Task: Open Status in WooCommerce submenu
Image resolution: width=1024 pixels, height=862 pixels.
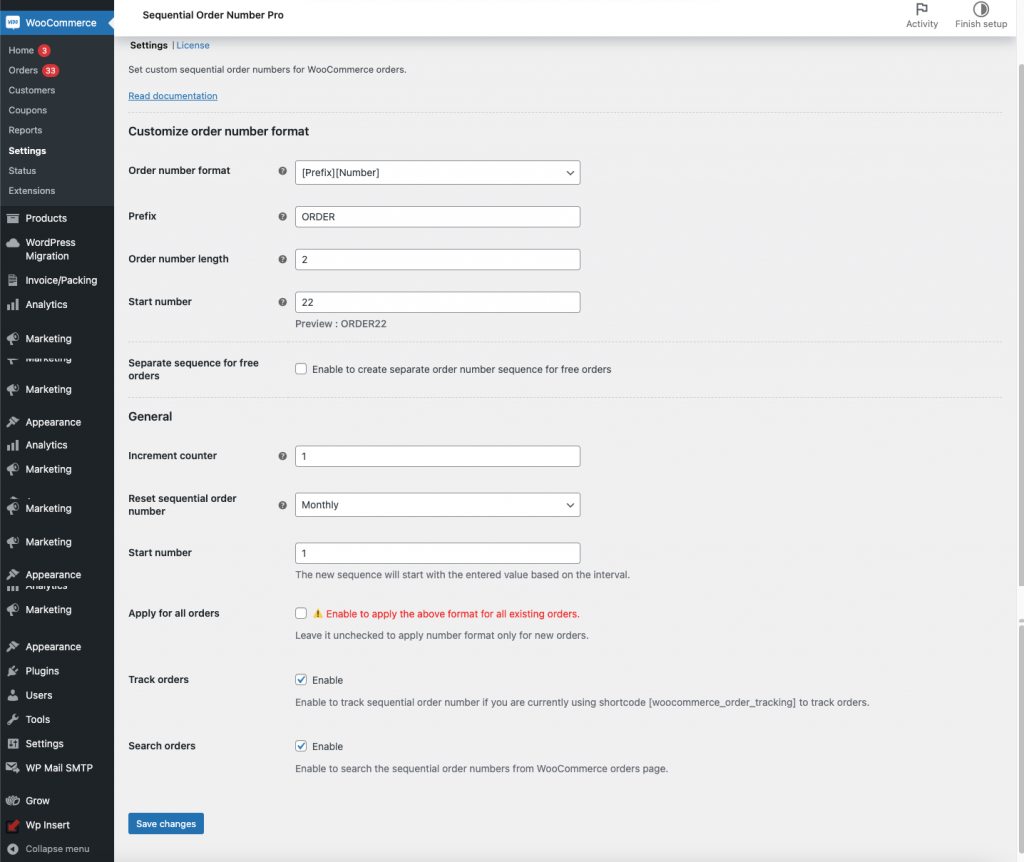Action: pos(22,170)
